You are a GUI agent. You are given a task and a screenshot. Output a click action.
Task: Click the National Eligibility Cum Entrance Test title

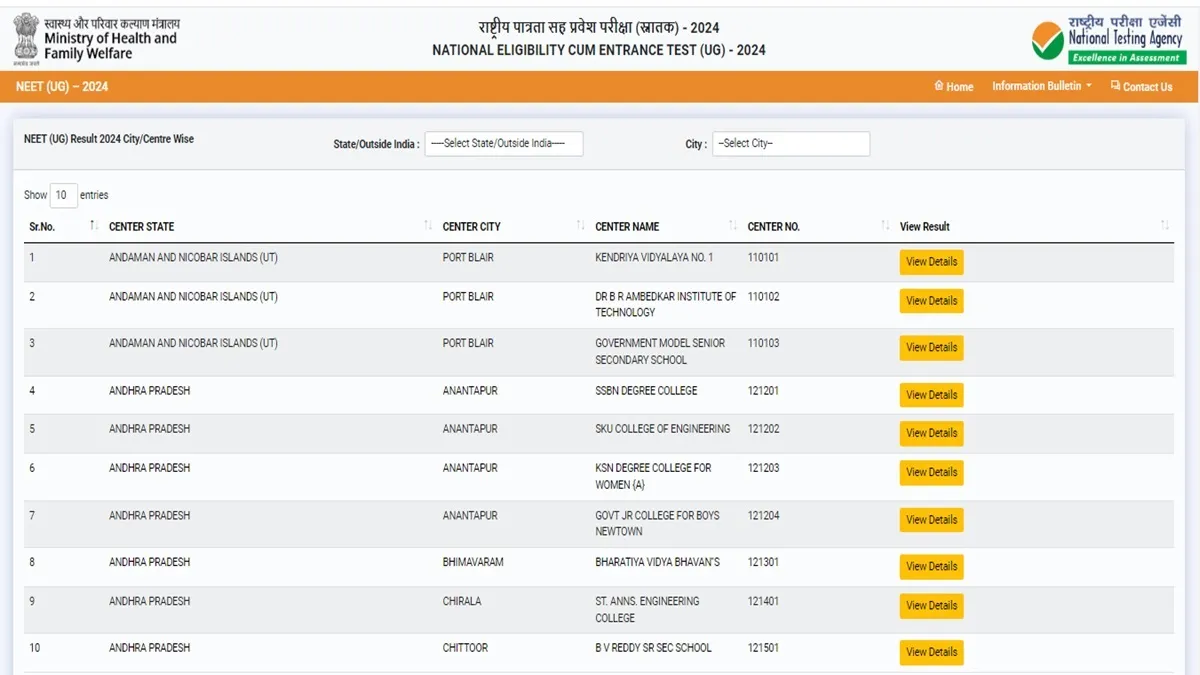(x=599, y=50)
